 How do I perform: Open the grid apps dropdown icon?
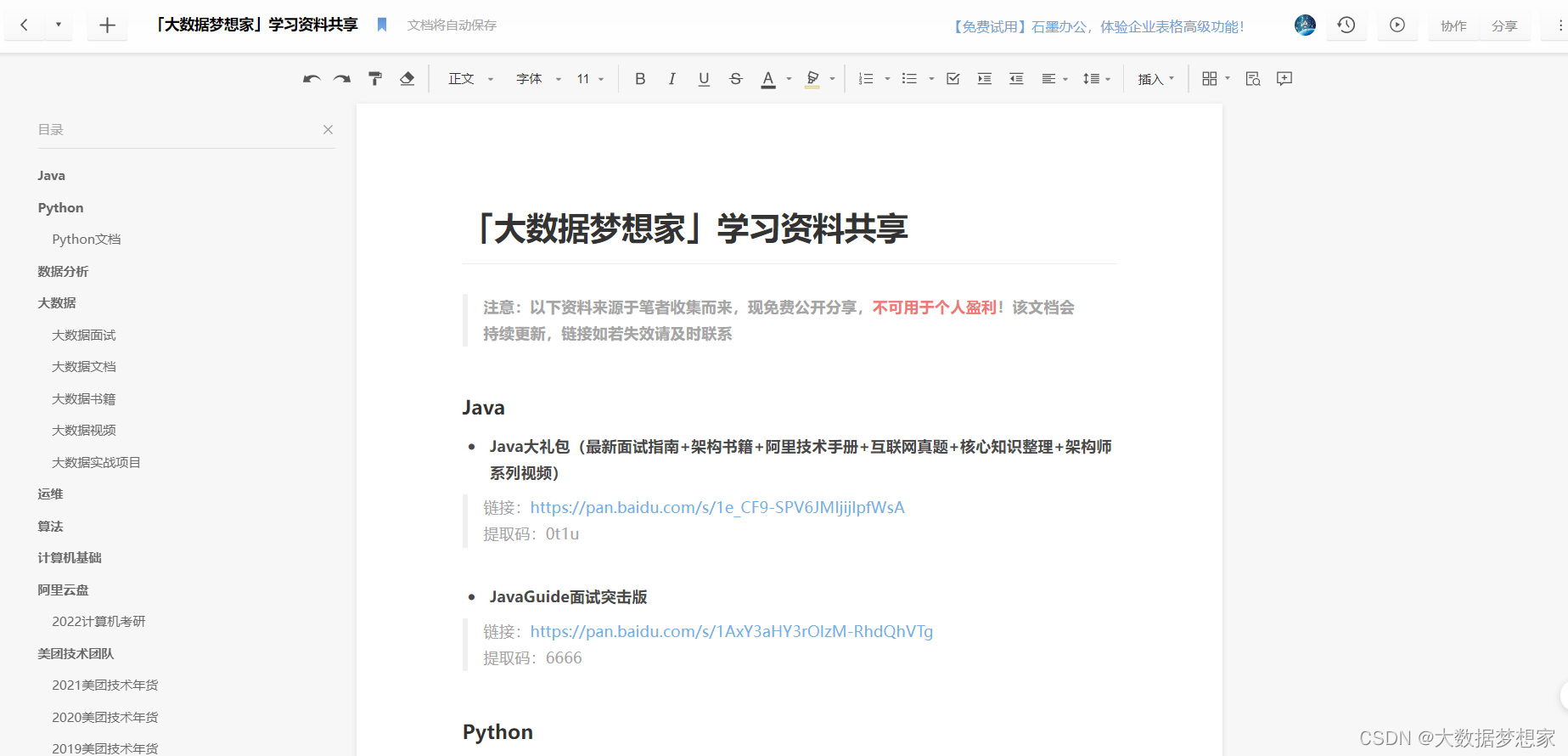tap(1216, 79)
